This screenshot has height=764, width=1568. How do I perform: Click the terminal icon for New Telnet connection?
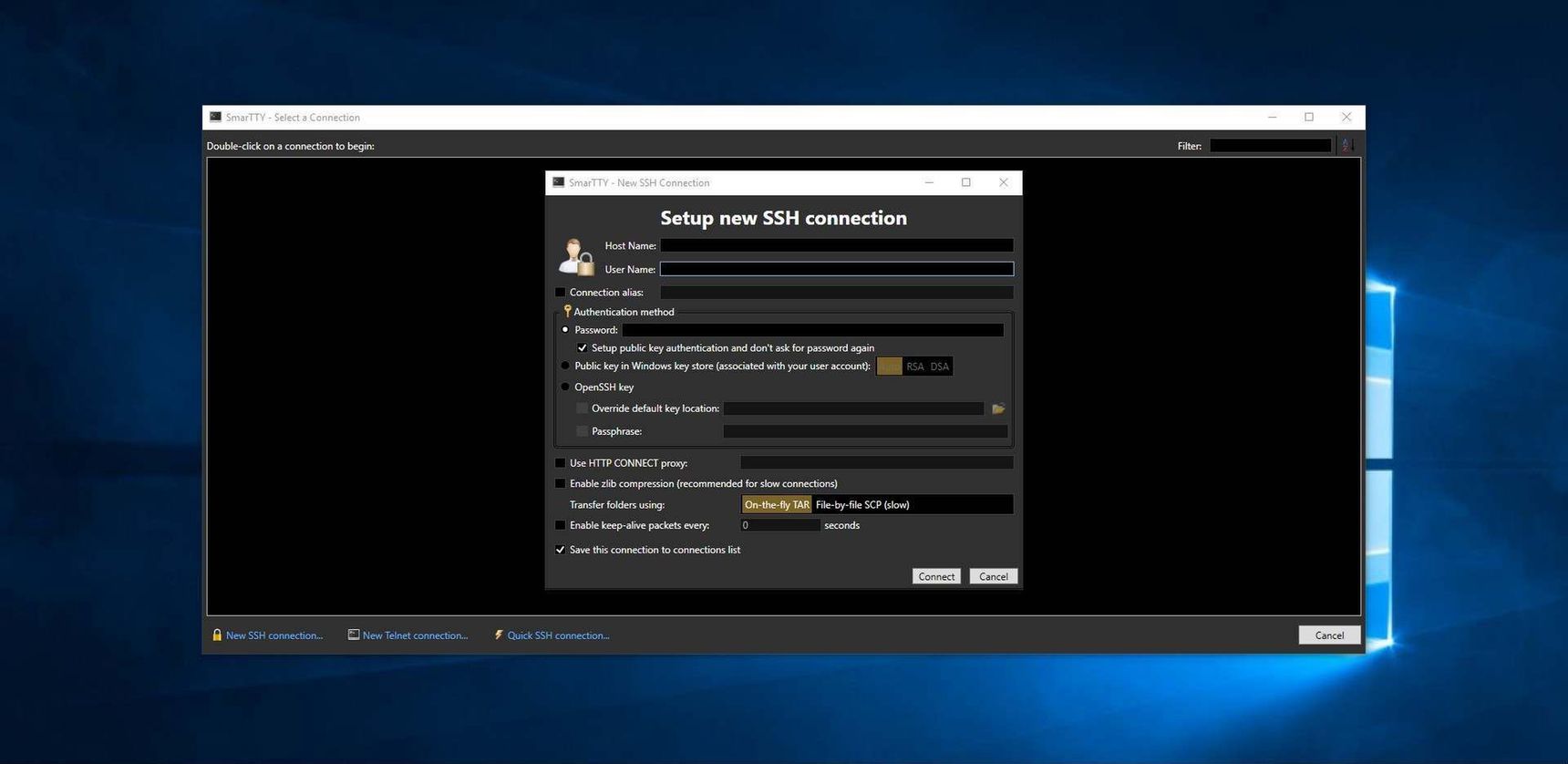tap(354, 635)
